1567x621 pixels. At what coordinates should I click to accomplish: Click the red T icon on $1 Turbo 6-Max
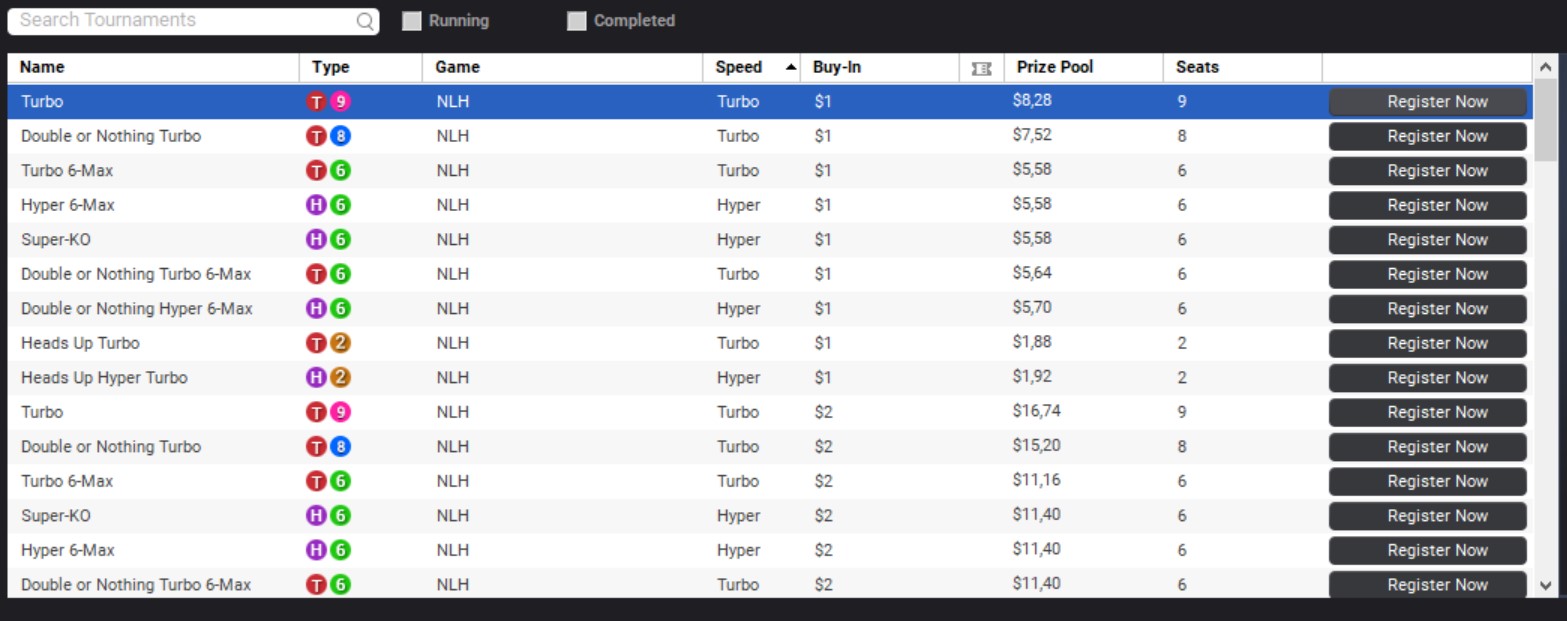click(x=316, y=171)
